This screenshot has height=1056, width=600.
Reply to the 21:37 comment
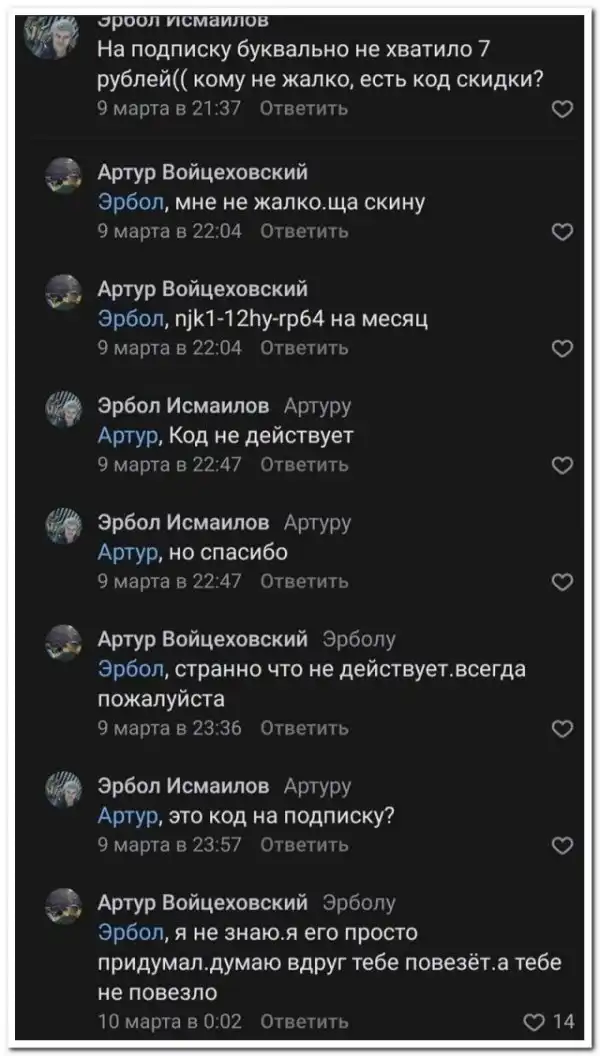click(x=304, y=109)
